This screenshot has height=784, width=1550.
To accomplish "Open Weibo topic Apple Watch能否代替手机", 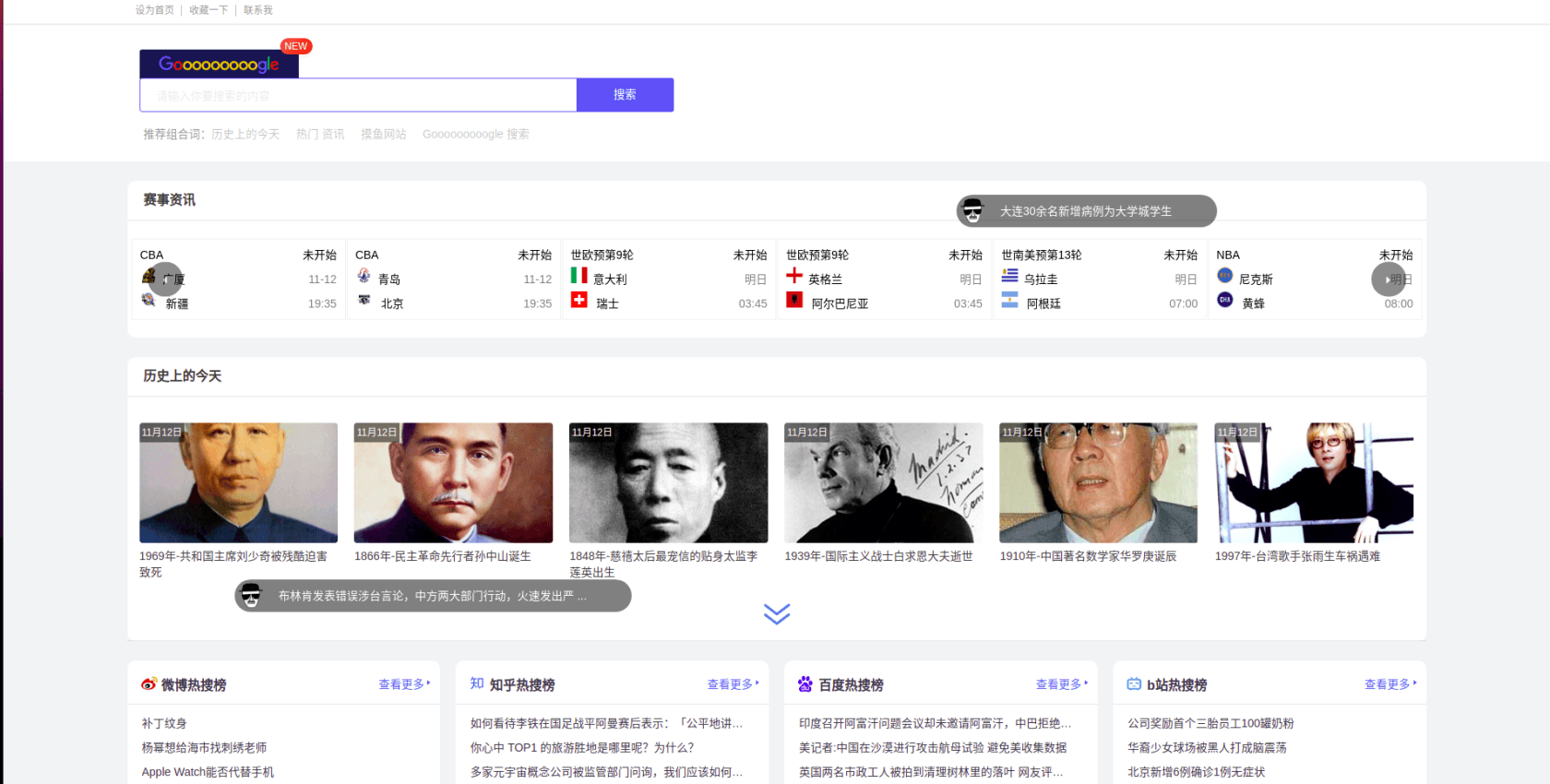I will [208, 772].
